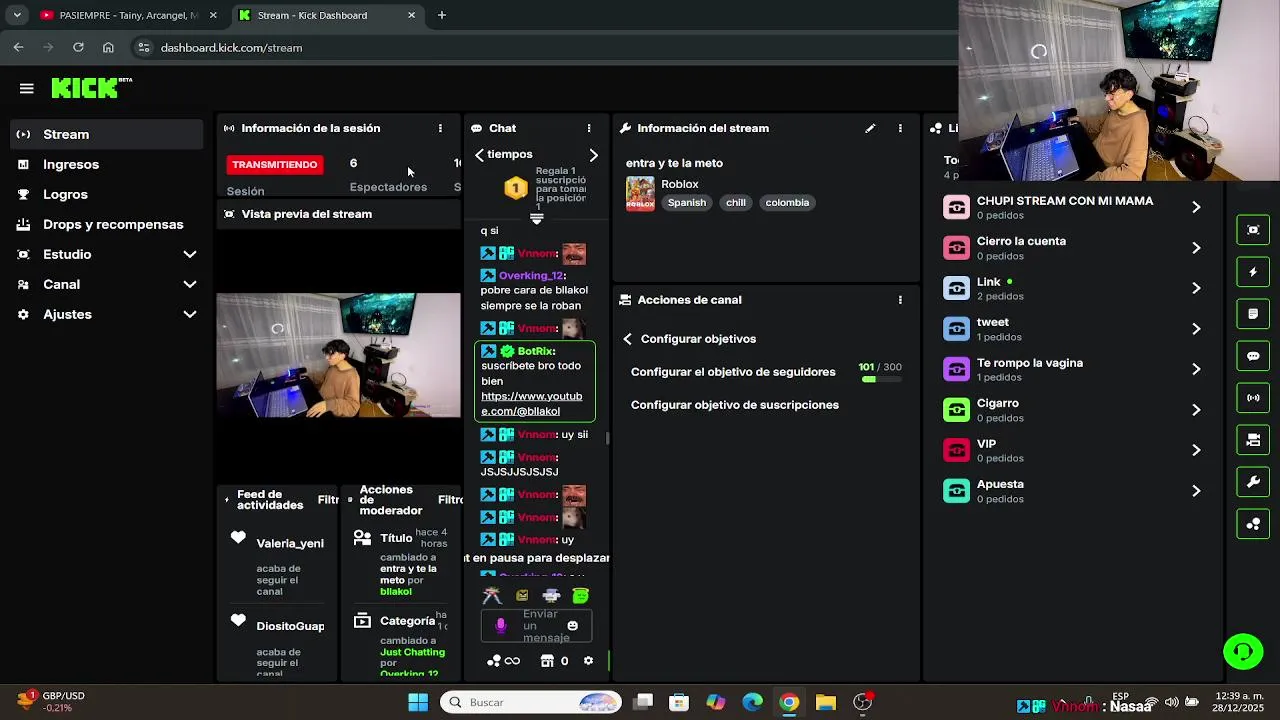Click the chat bubble icon in right sidebar
This screenshot has width=1280, height=720.
[x=1253, y=356]
